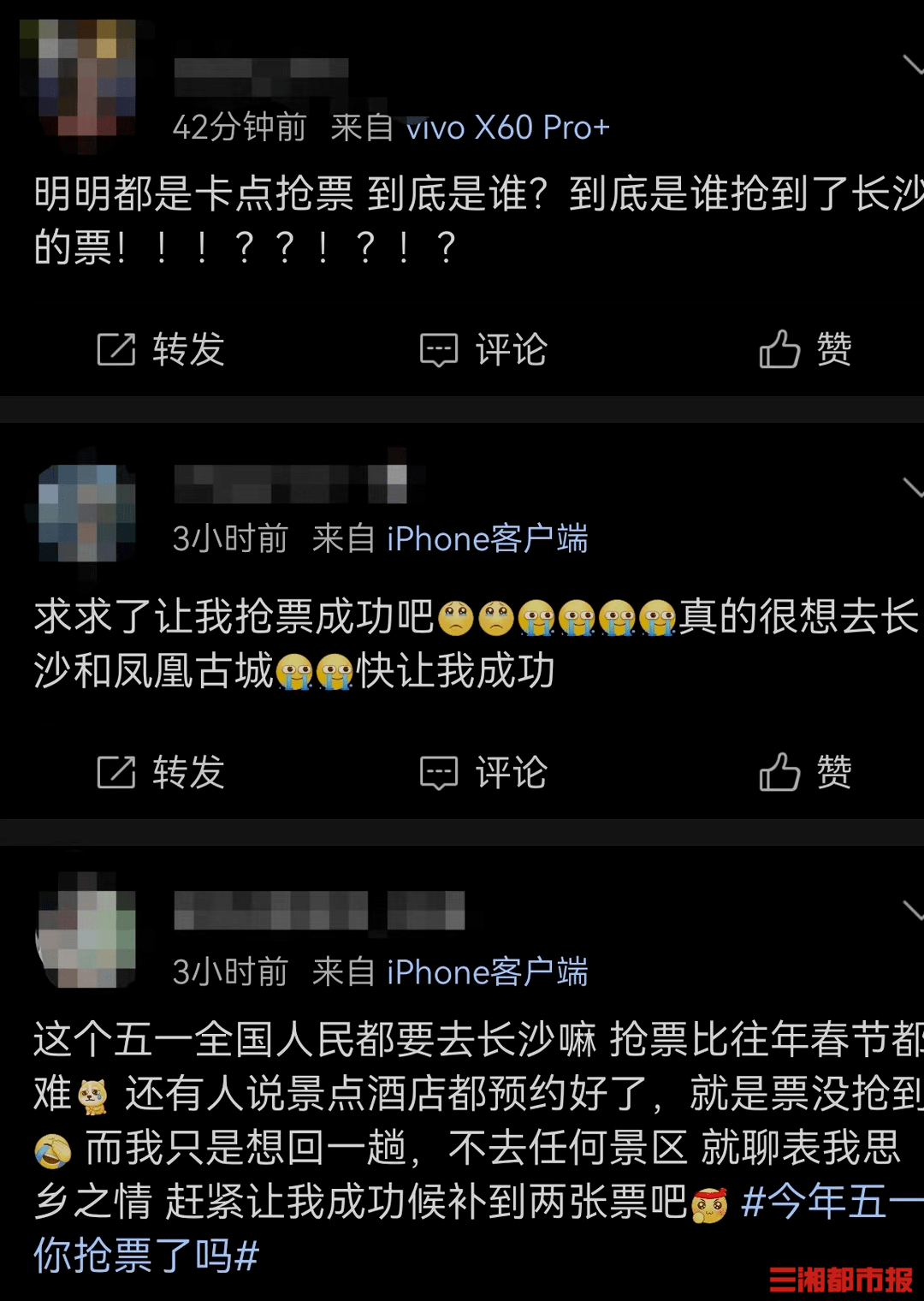Like the first post with the thumbs-up icon

pyautogui.click(x=779, y=349)
